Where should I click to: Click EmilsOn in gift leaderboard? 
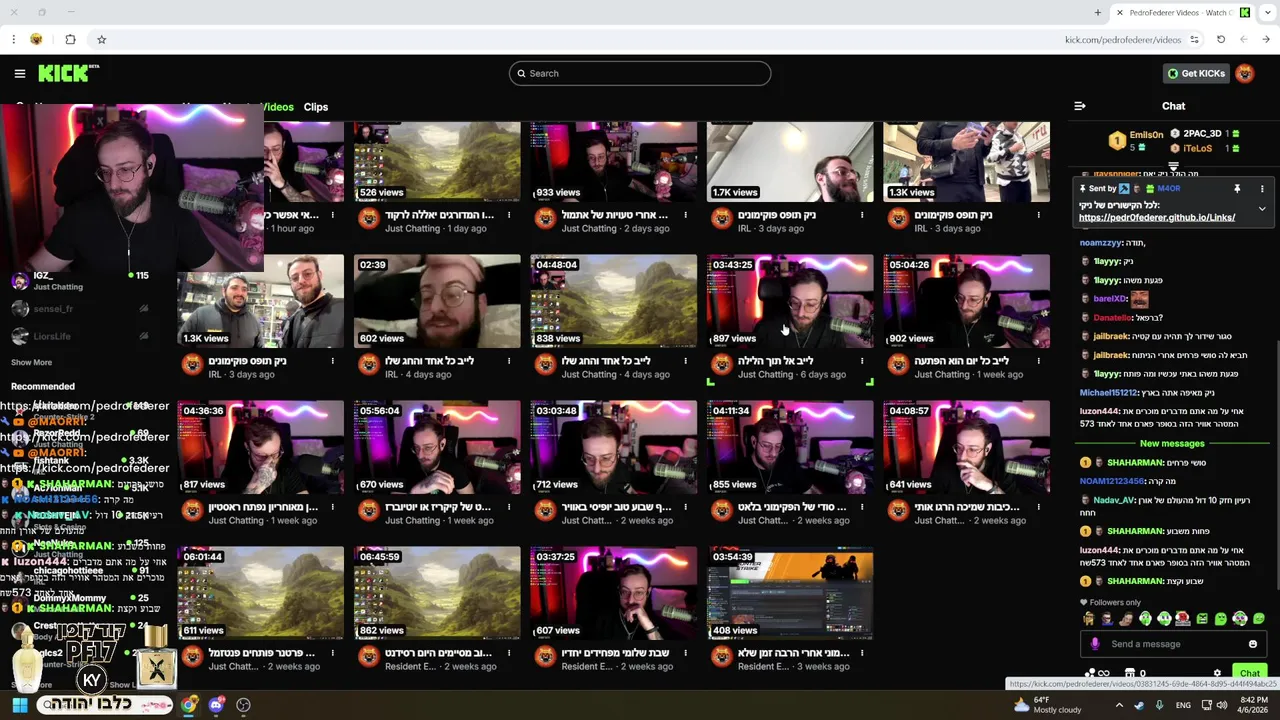point(1146,134)
